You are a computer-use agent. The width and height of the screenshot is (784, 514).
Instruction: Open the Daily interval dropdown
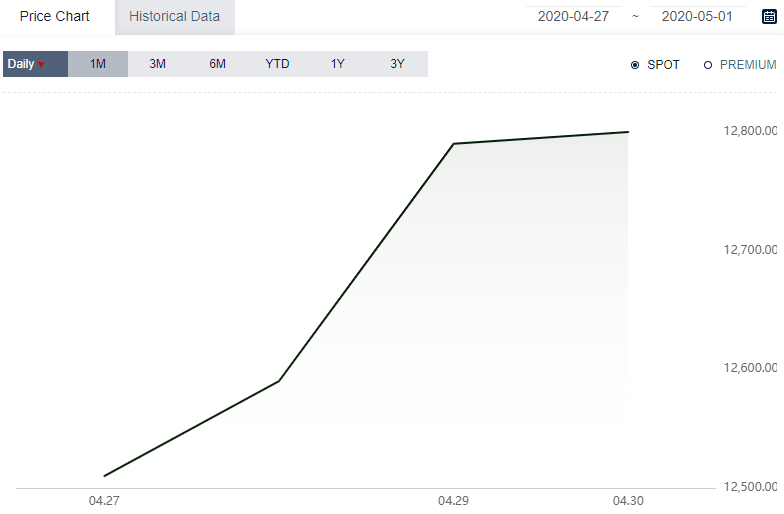pyautogui.click(x=36, y=64)
